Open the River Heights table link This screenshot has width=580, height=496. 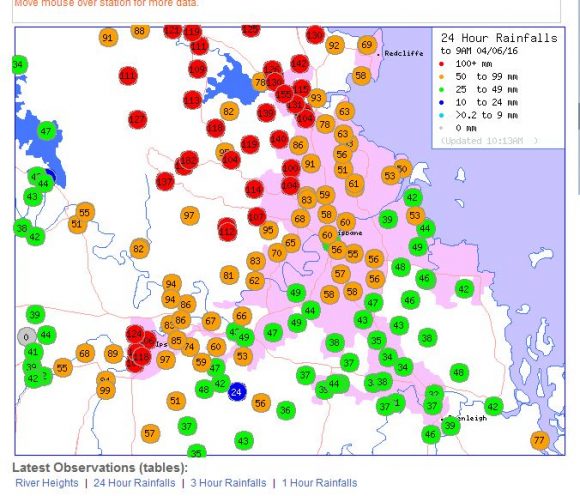[47, 483]
